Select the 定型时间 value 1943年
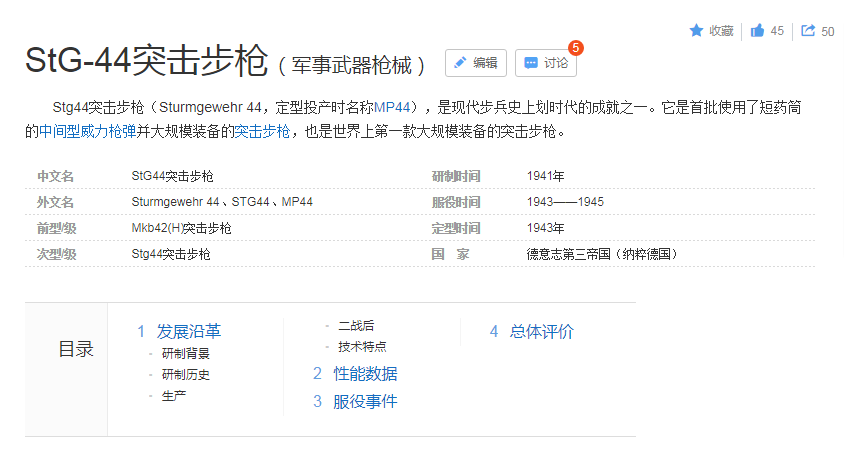Image resolution: width=844 pixels, height=459 pixels. point(545,228)
